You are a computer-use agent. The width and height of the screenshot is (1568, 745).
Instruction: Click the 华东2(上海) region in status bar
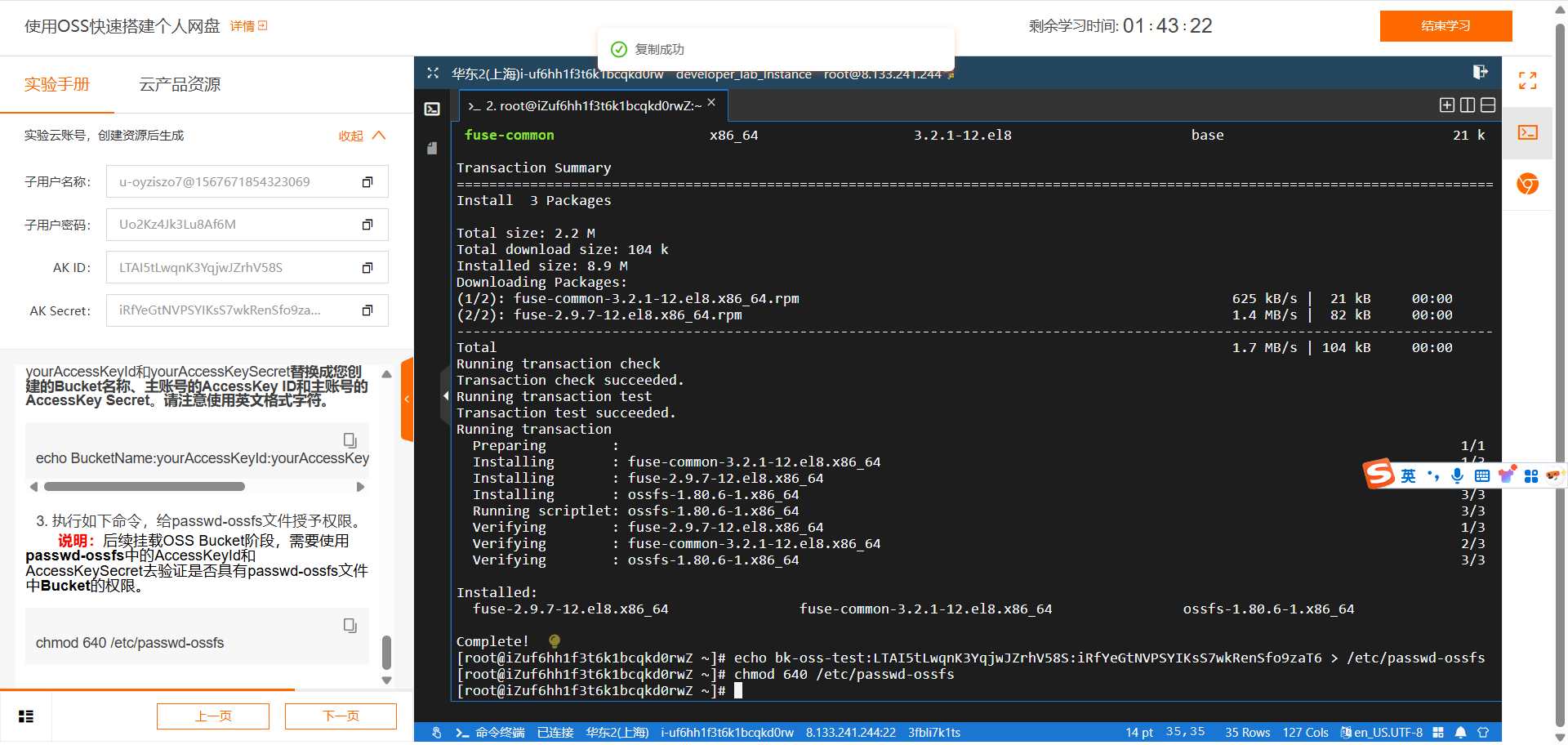[617, 733]
